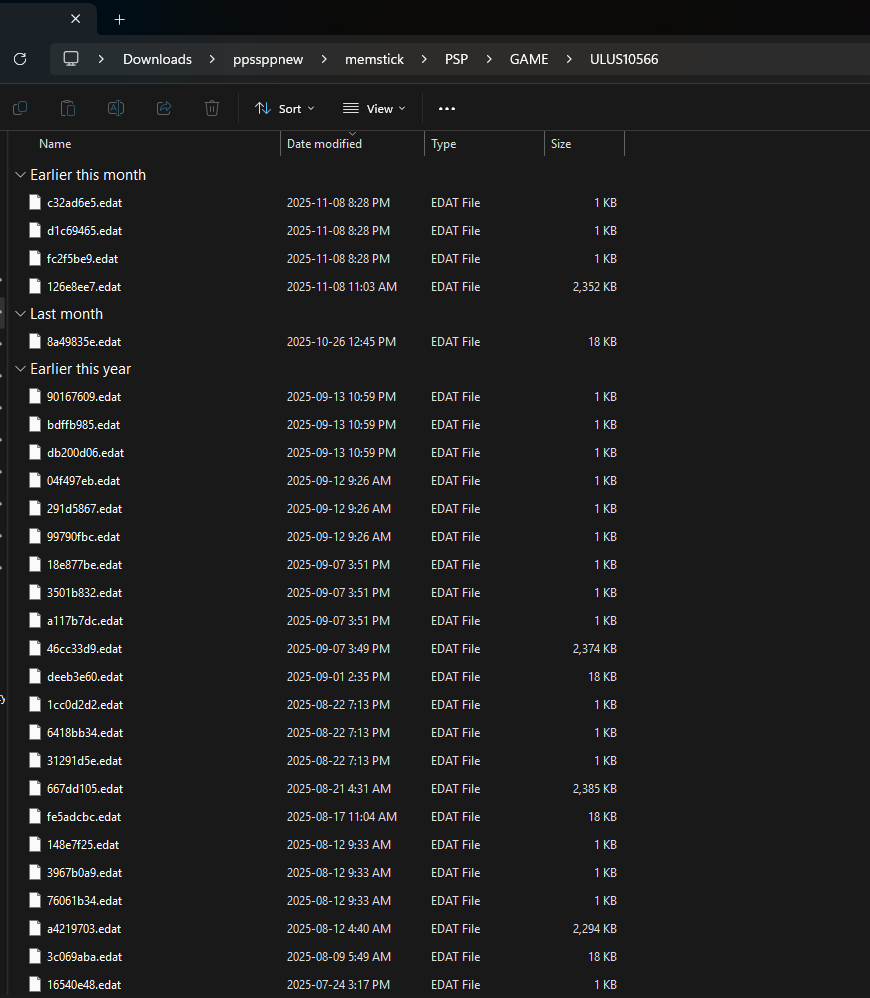Go to memstick in address bar
This screenshot has width=870, height=998.
374,59
